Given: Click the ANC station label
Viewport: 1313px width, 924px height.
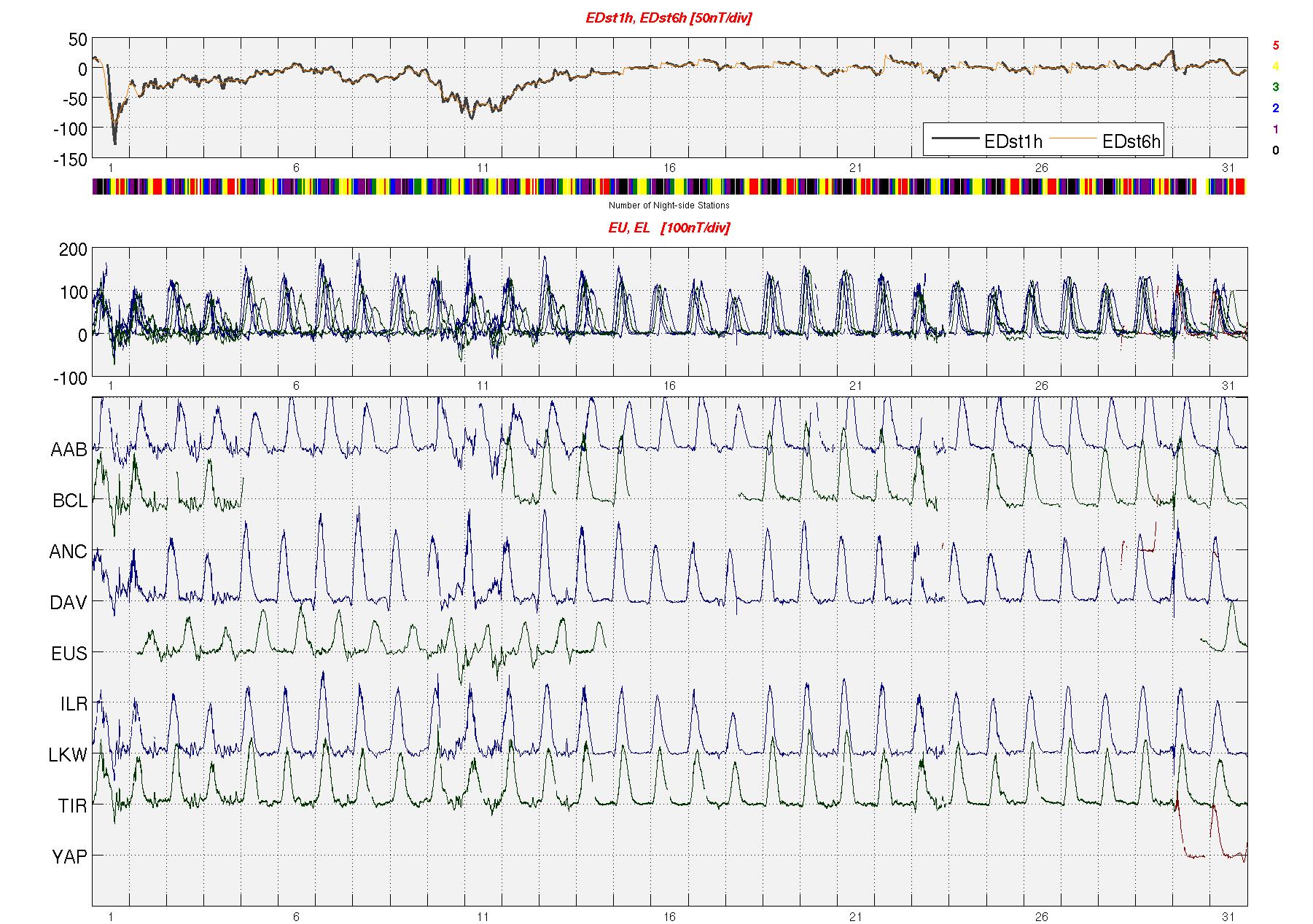Looking at the screenshot, I should click(69, 552).
